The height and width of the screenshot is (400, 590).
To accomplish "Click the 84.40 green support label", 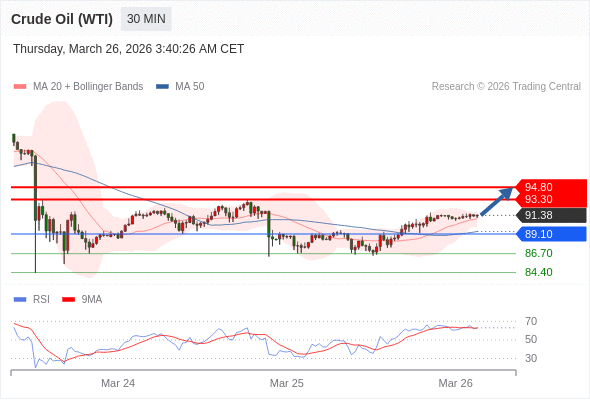I will 538,272.
